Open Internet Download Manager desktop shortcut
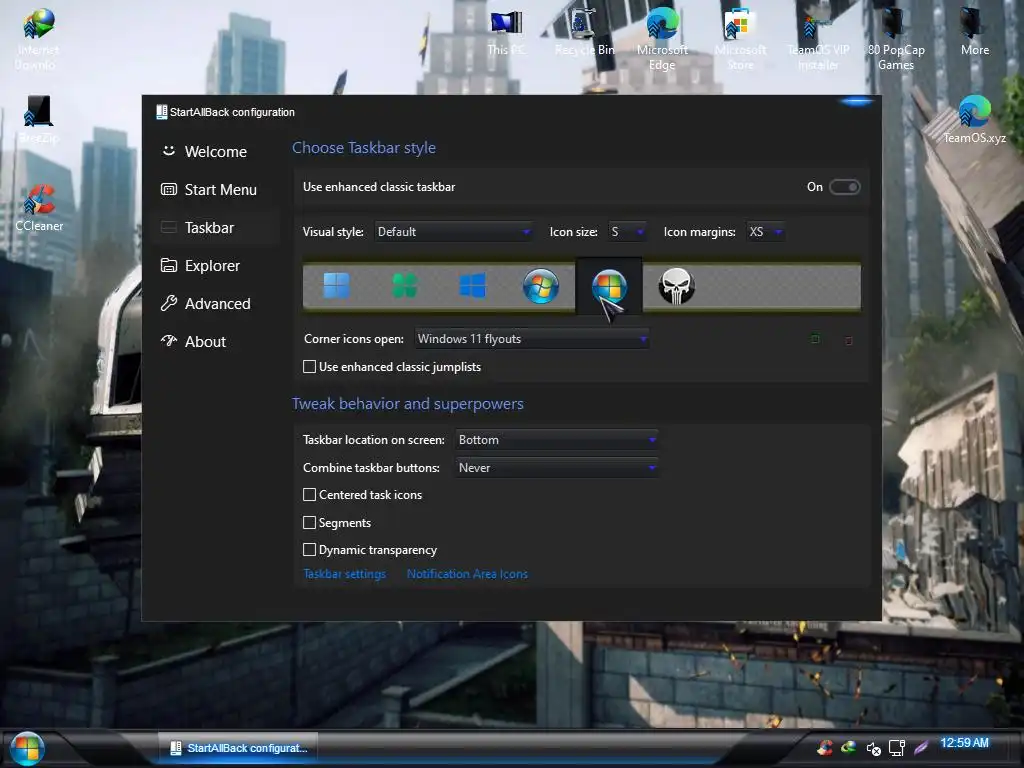This screenshot has width=1024, height=768. coord(37,39)
